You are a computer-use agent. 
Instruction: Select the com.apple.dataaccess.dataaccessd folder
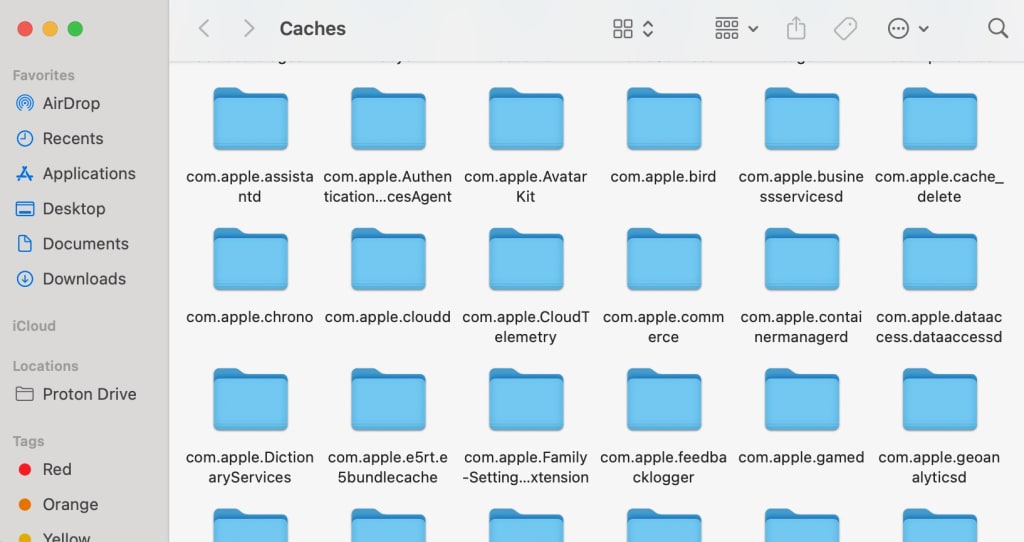[939, 259]
